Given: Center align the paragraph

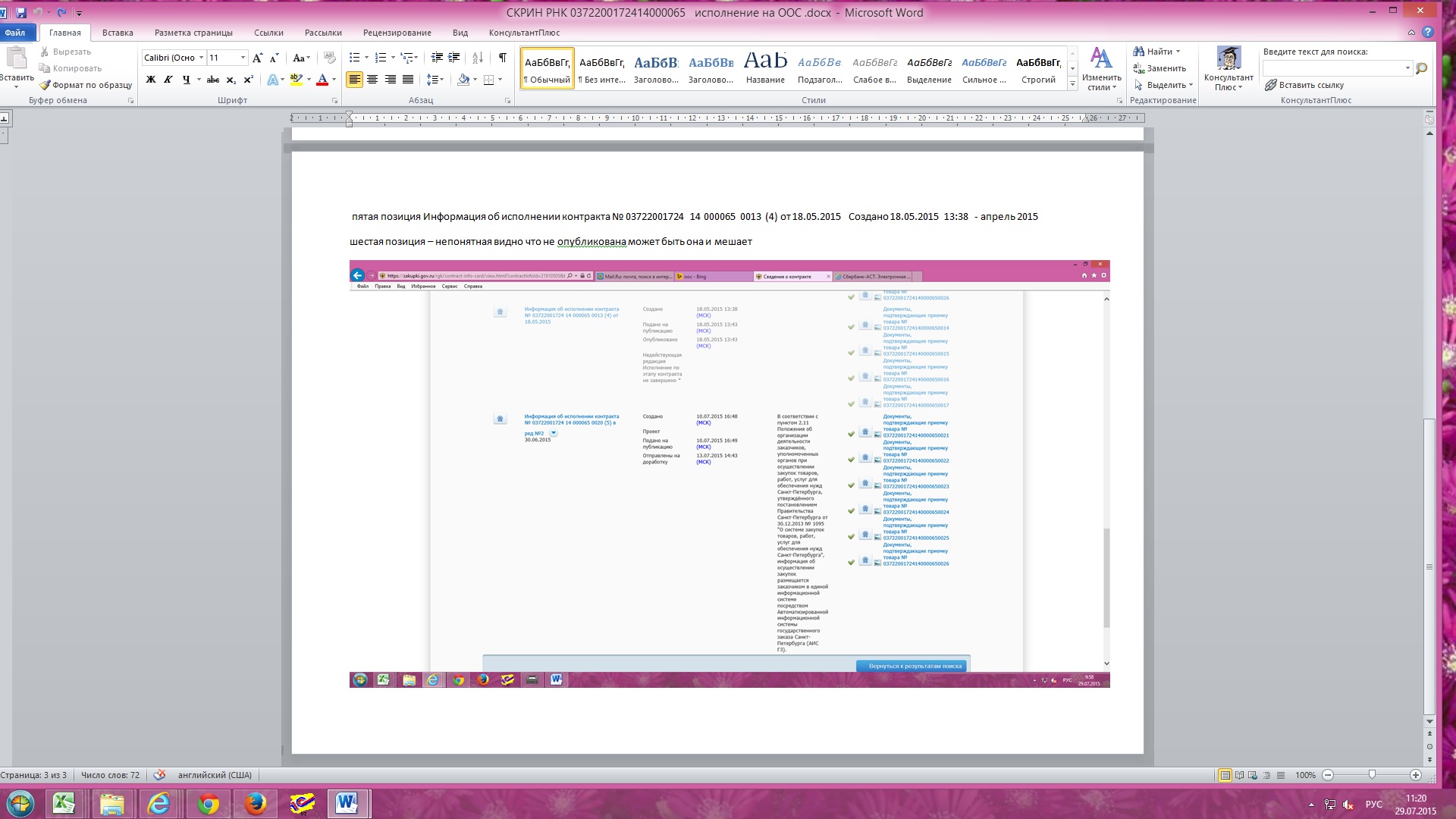Looking at the screenshot, I should [x=372, y=80].
